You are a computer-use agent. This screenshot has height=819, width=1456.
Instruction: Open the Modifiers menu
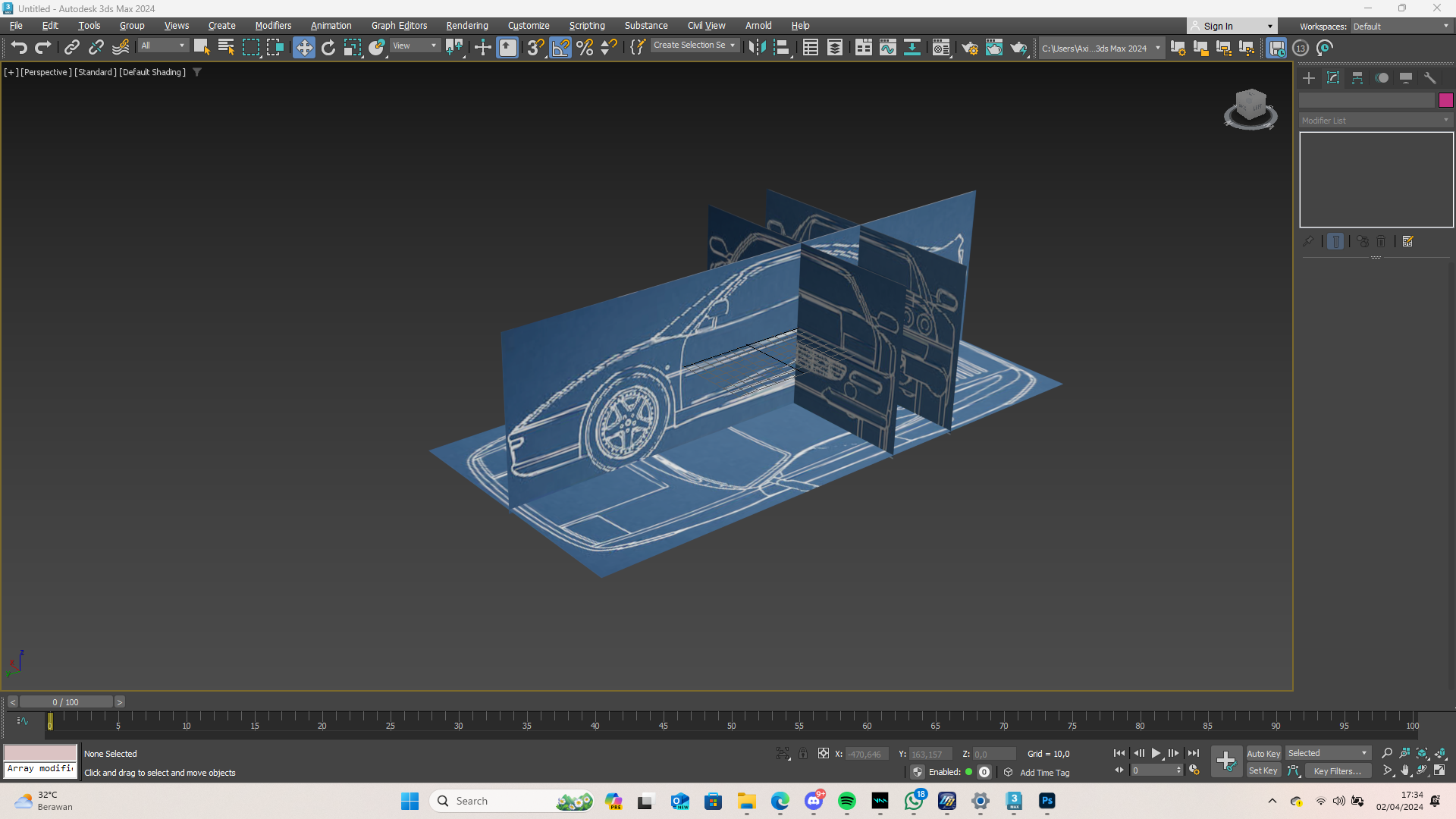coord(273,26)
